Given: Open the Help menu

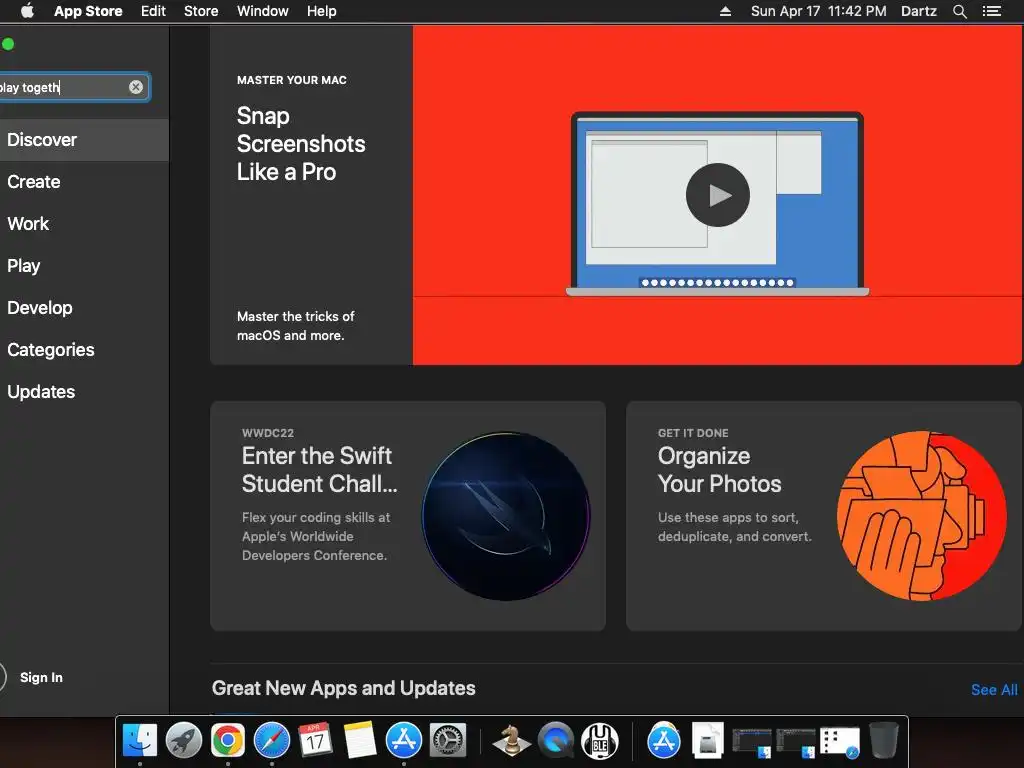Looking at the screenshot, I should (x=322, y=11).
